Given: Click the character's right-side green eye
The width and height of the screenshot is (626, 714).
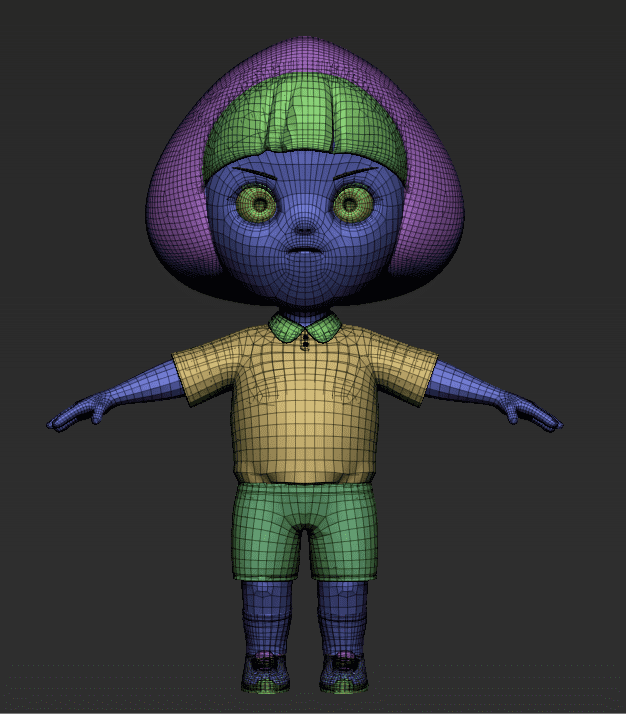Looking at the screenshot, I should tap(353, 204).
